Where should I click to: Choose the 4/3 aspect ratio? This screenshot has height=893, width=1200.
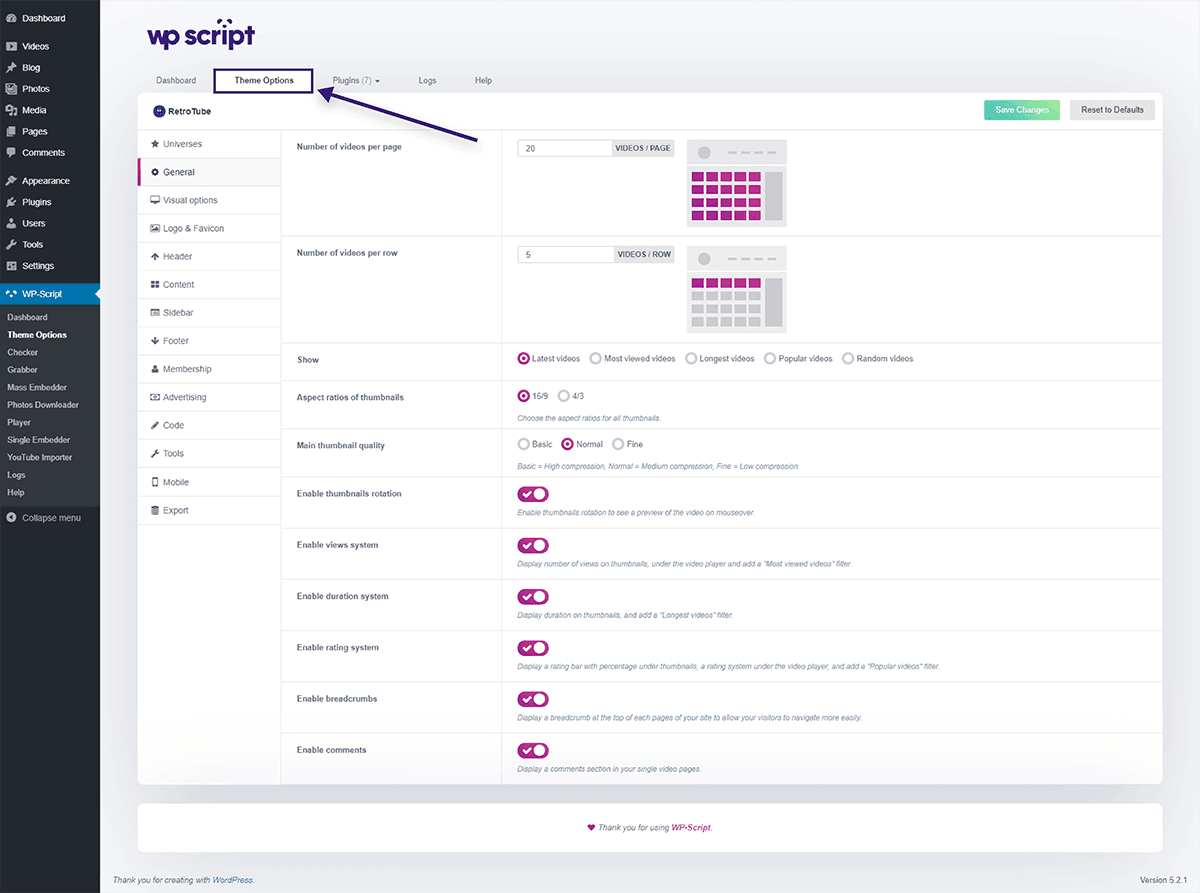coord(564,396)
